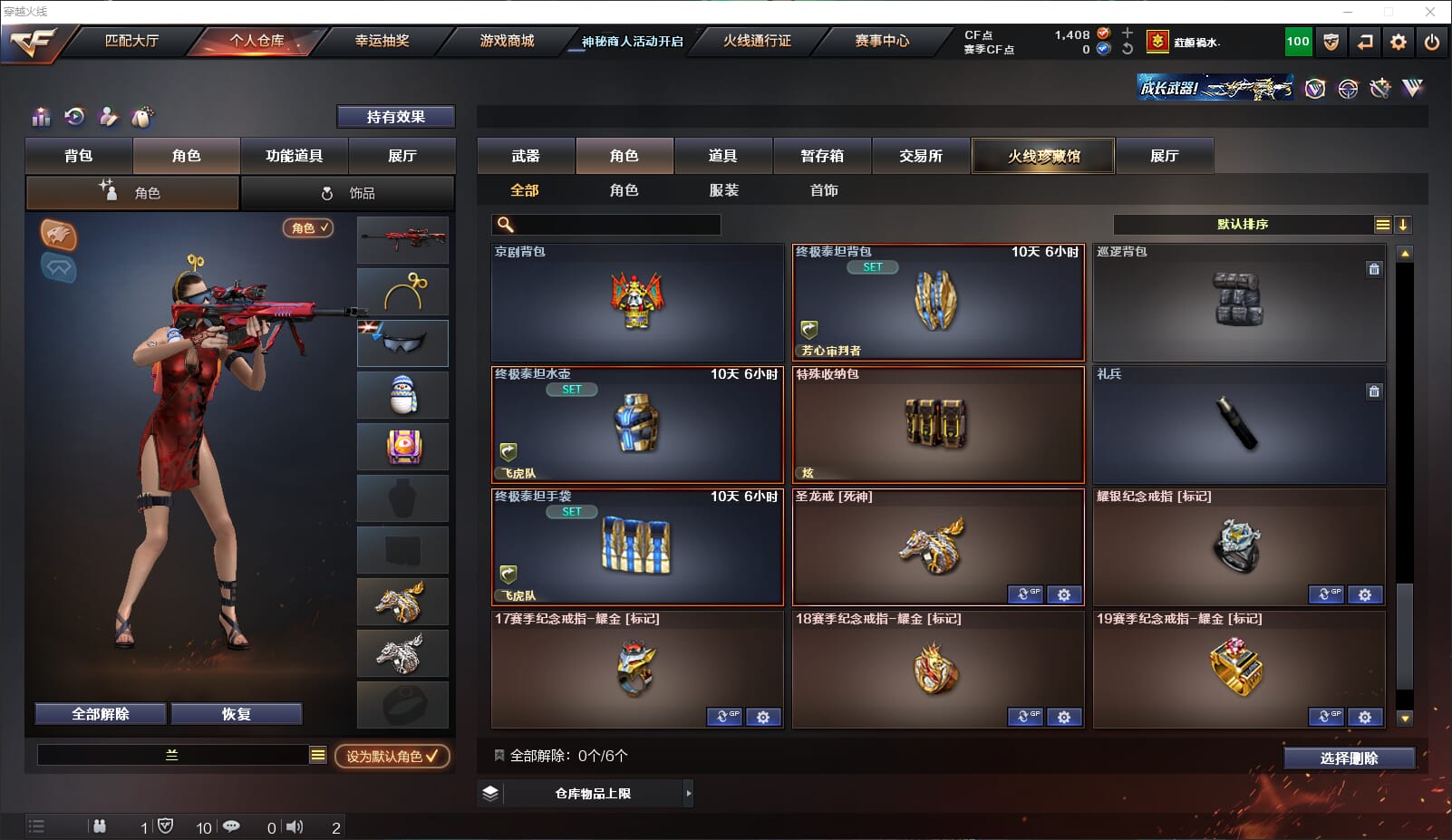Click GP exchange icon on 19赛季纪念戒指

click(x=1326, y=717)
